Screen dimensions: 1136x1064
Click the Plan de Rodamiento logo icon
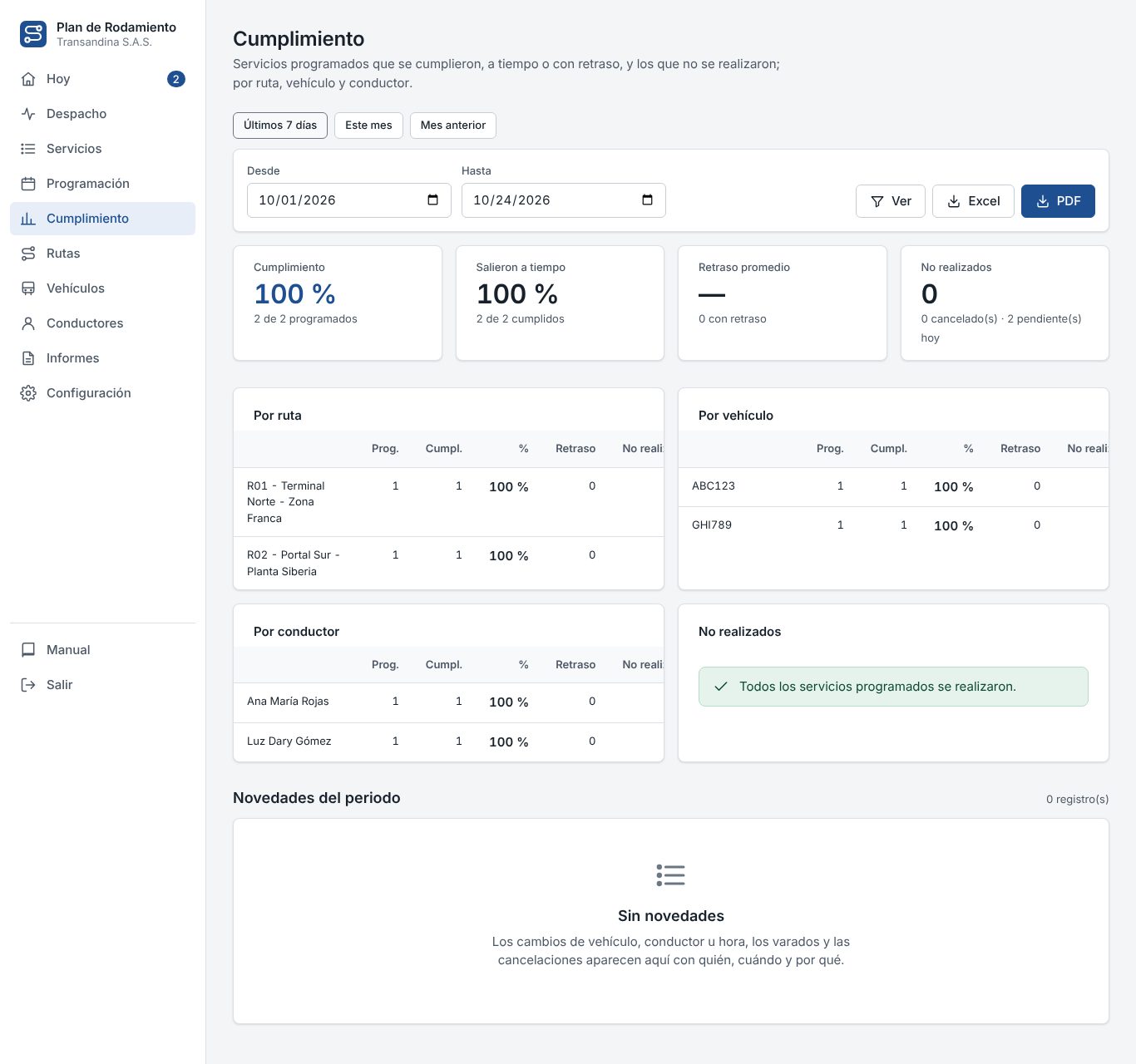coord(33,34)
